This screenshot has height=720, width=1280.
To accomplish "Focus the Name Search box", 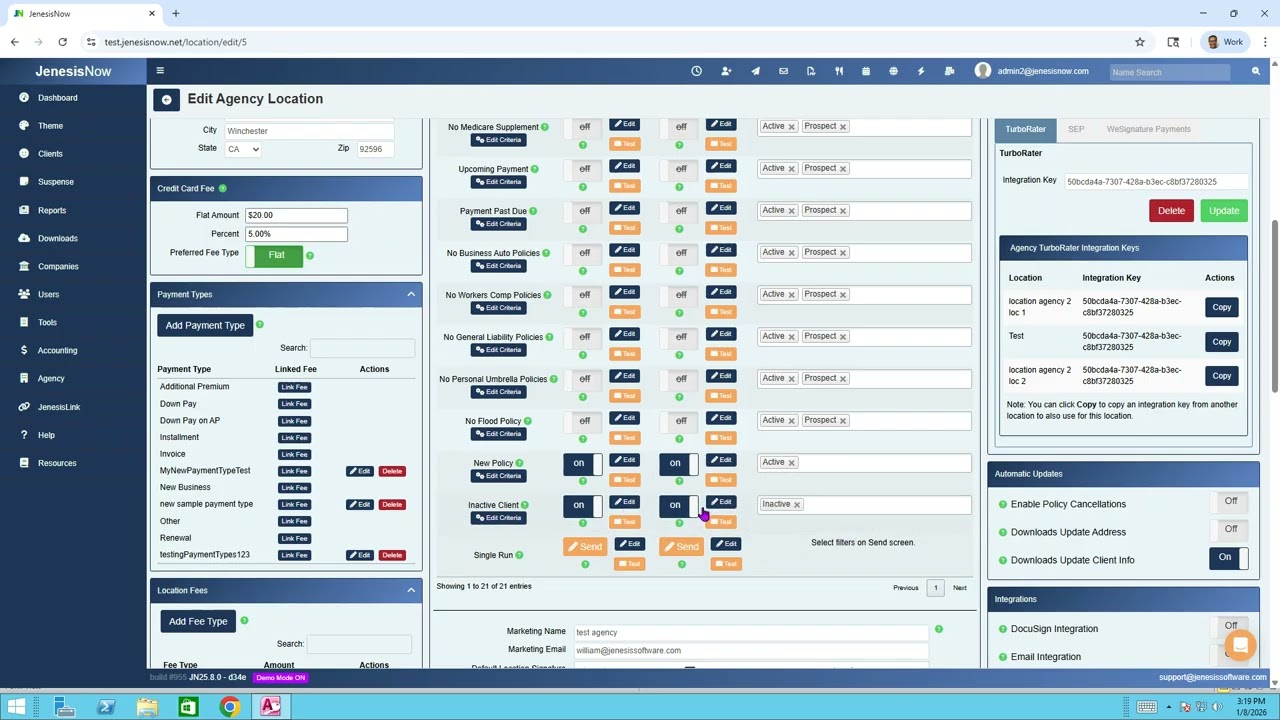I will [1170, 72].
